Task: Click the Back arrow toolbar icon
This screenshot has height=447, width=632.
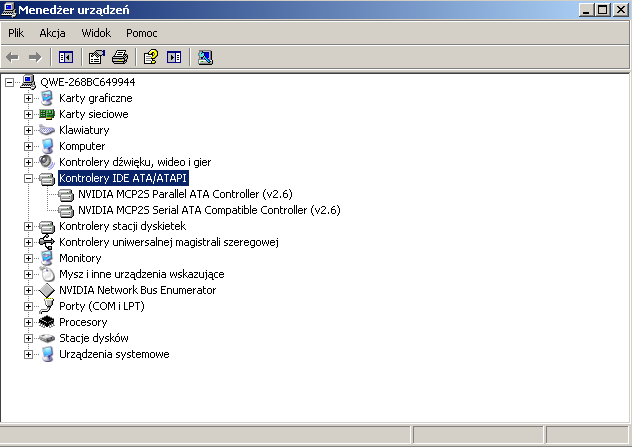Action: click(x=12, y=57)
